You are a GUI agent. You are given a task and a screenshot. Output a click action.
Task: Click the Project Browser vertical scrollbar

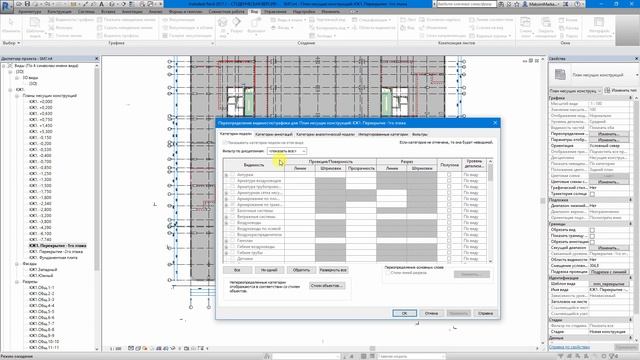click(97, 207)
